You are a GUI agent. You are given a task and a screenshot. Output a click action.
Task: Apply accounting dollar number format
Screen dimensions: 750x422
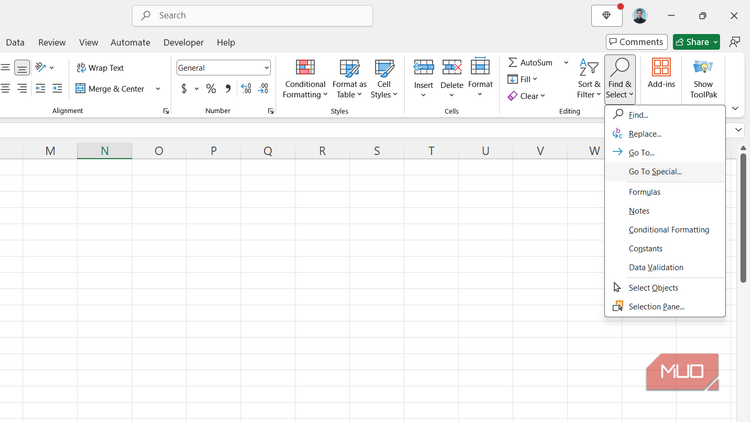[x=184, y=89]
